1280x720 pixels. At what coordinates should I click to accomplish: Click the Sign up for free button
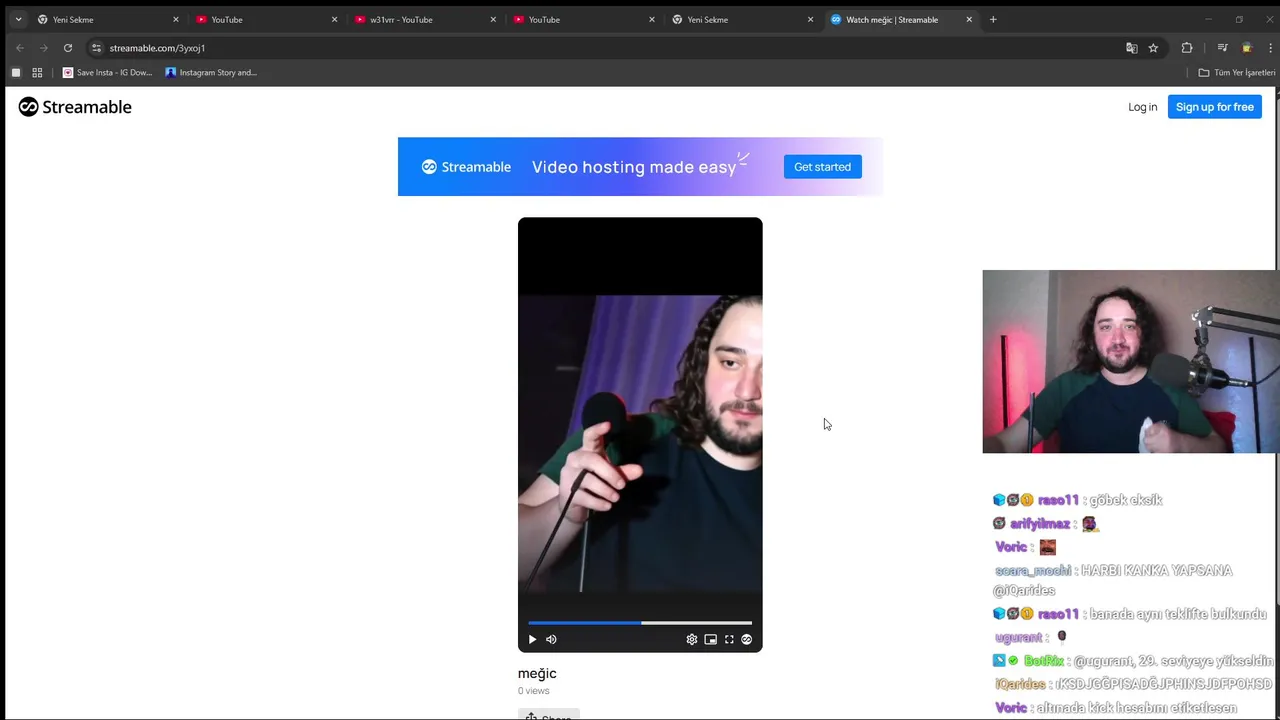pos(1214,107)
